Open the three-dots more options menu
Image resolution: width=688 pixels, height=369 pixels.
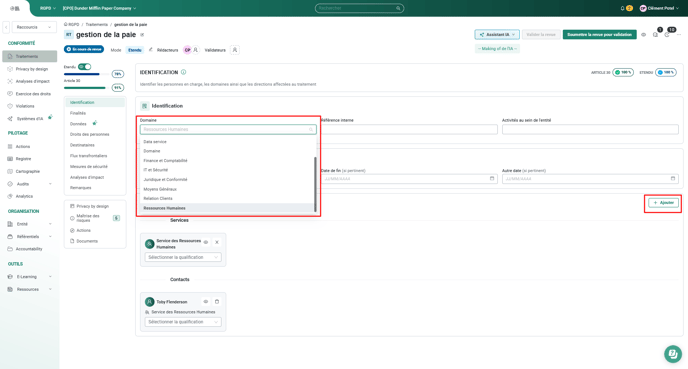tap(679, 35)
